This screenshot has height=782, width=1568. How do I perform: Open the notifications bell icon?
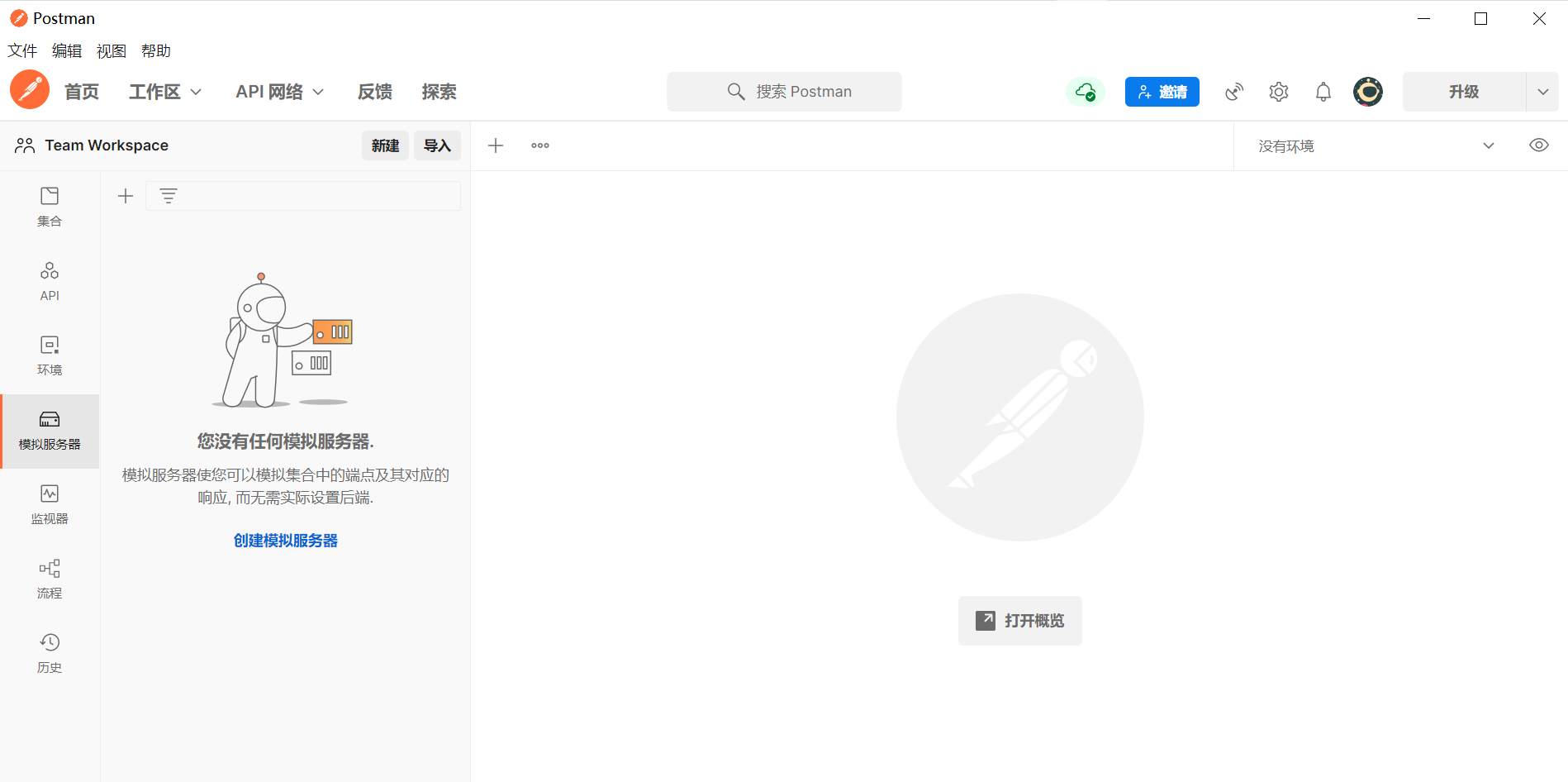tap(1323, 92)
